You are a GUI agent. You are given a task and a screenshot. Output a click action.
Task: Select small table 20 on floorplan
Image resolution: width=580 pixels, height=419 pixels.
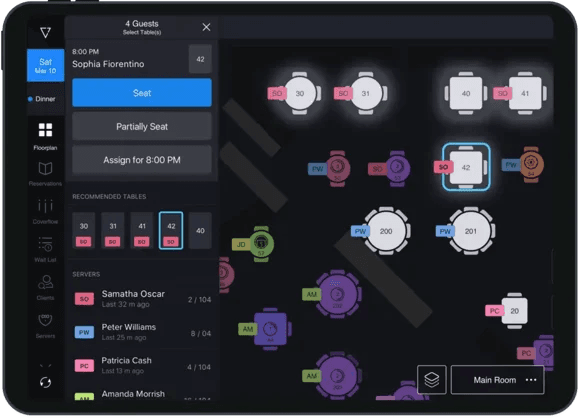pyautogui.click(x=515, y=311)
